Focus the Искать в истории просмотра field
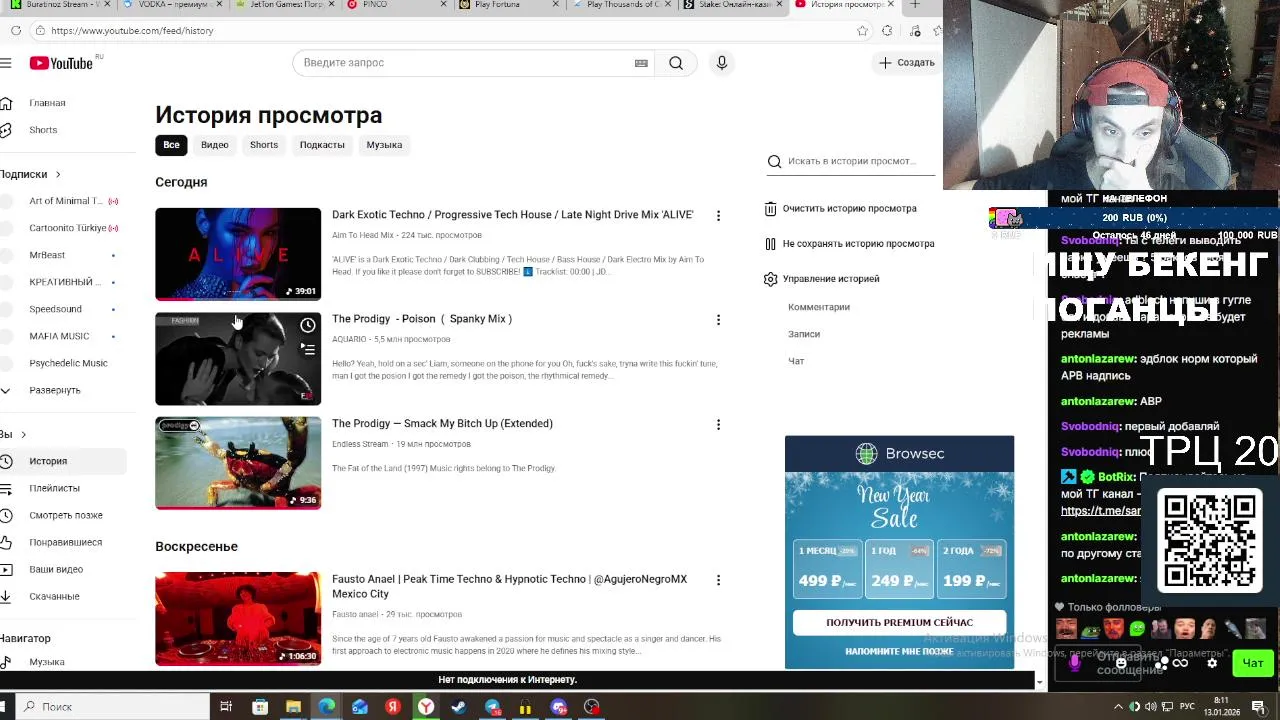1280x720 pixels. [x=850, y=161]
